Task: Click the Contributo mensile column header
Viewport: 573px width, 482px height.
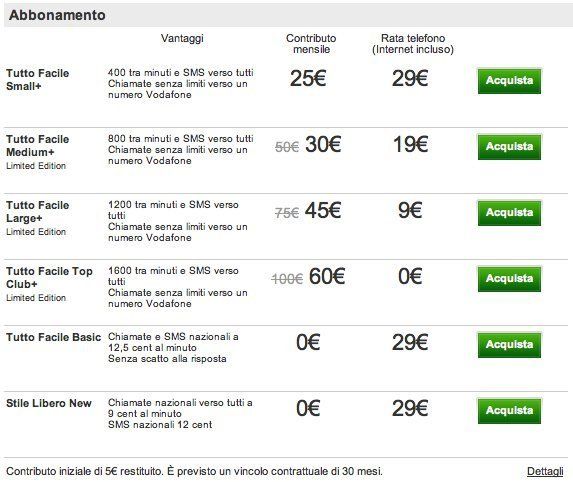Action: pyautogui.click(x=311, y=44)
